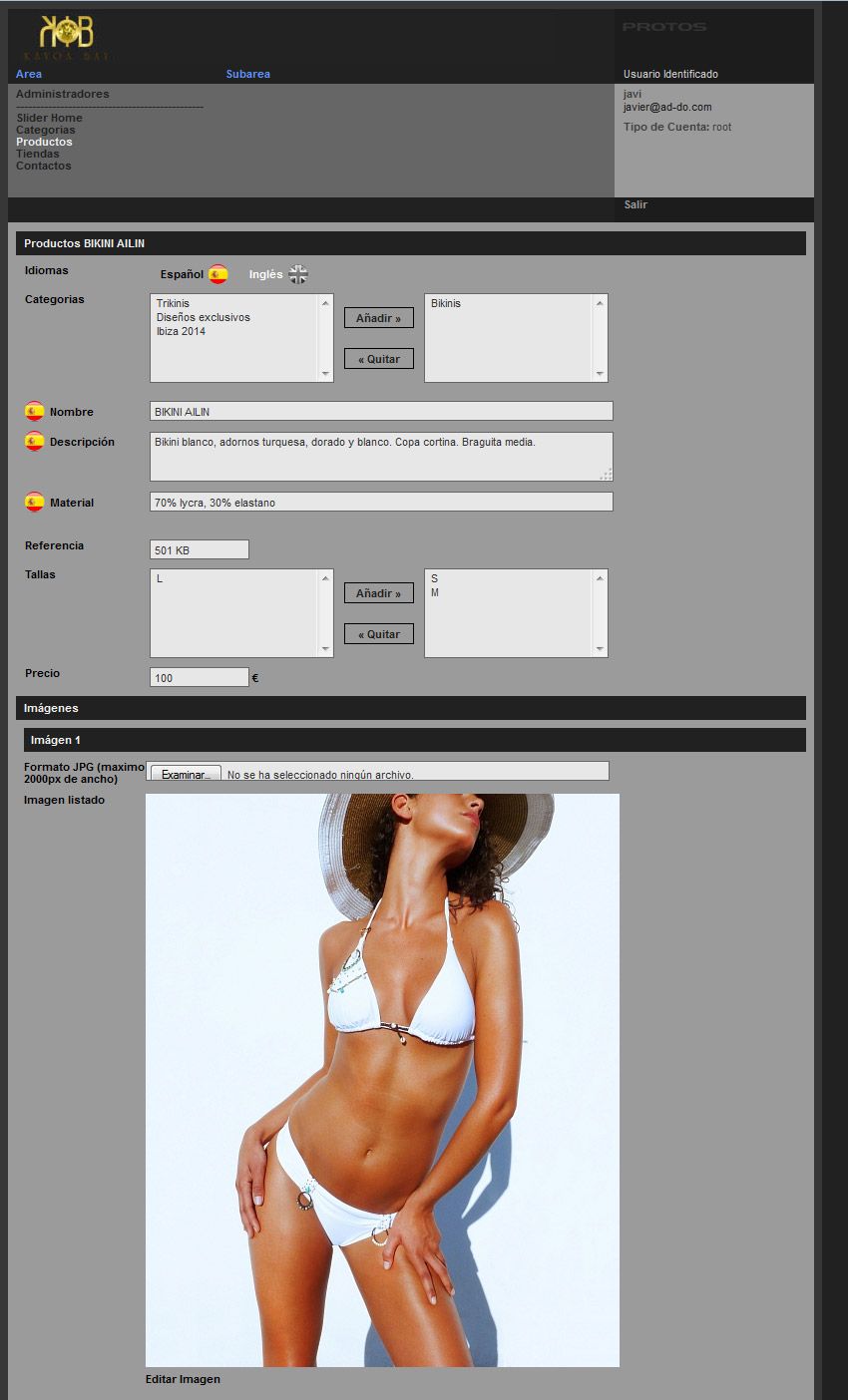
Task: Click Spanish flag next to Descripción
Action: click(35, 441)
